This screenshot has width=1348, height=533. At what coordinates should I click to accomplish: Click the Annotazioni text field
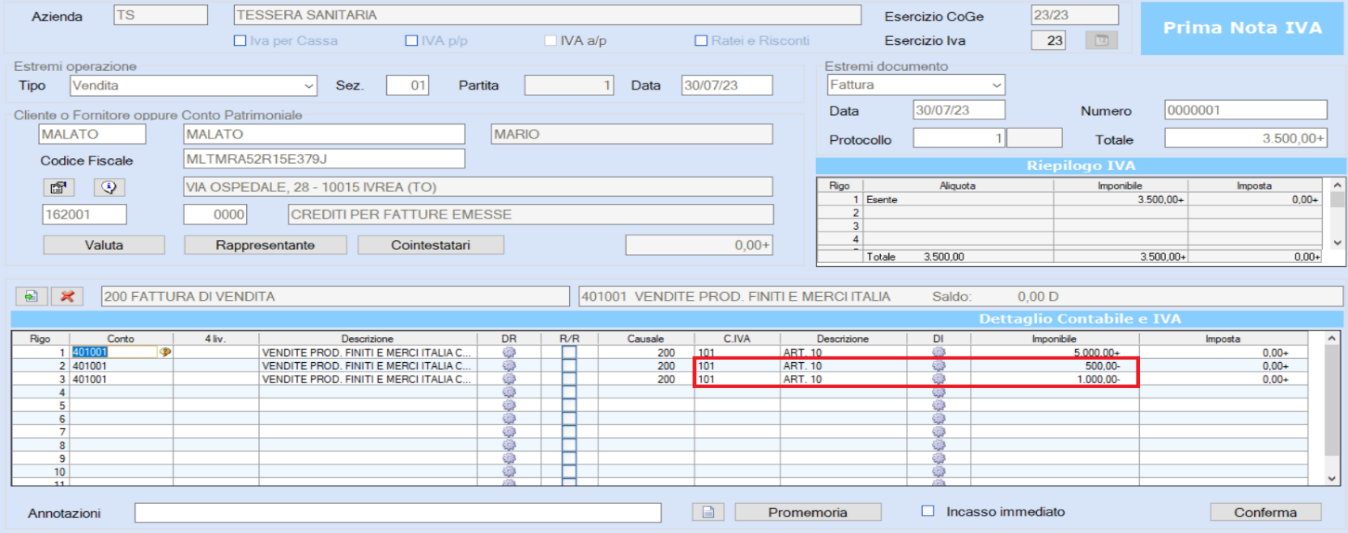click(x=398, y=512)
